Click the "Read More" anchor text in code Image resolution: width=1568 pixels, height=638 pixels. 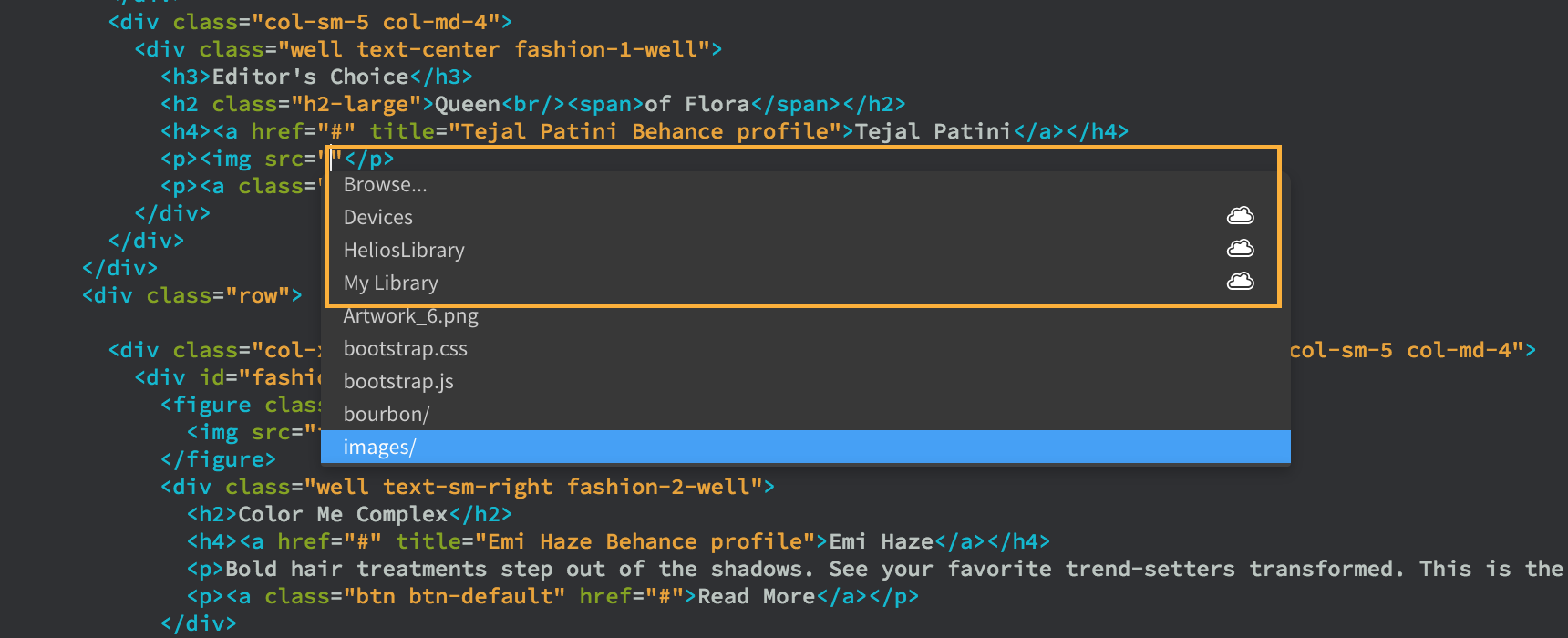pos(756,596)
